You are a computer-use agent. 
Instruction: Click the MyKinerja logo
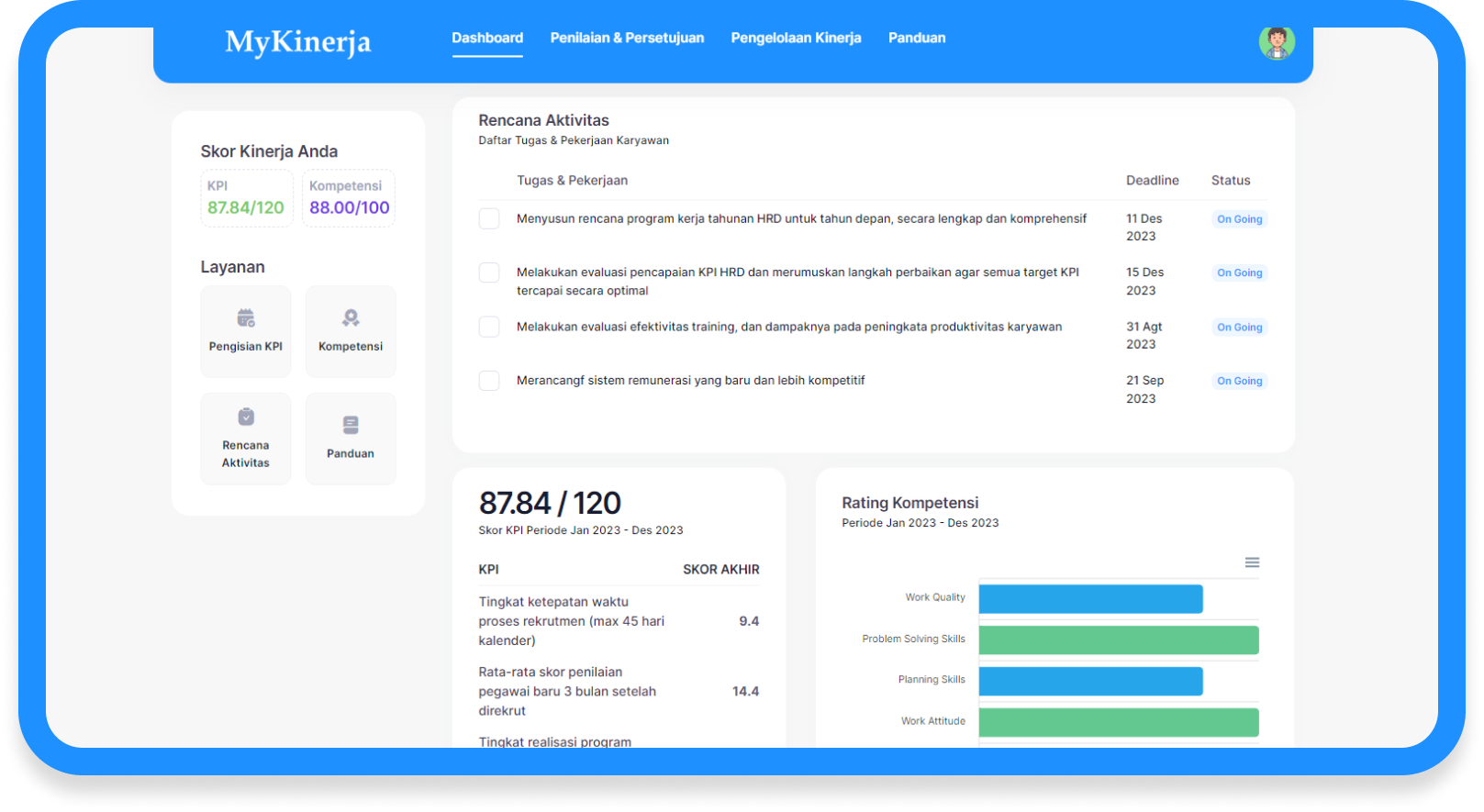(x=298, y=42)
